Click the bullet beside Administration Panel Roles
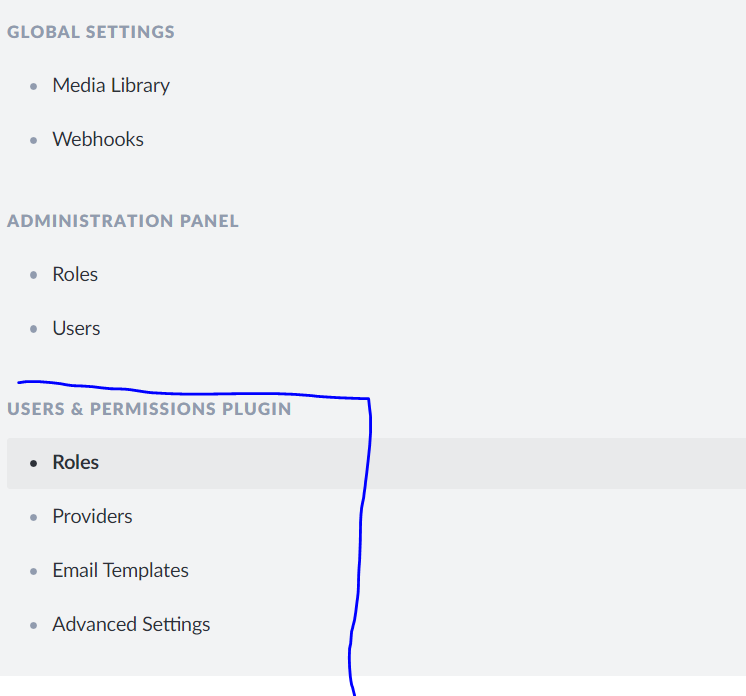 coord(34,275)
